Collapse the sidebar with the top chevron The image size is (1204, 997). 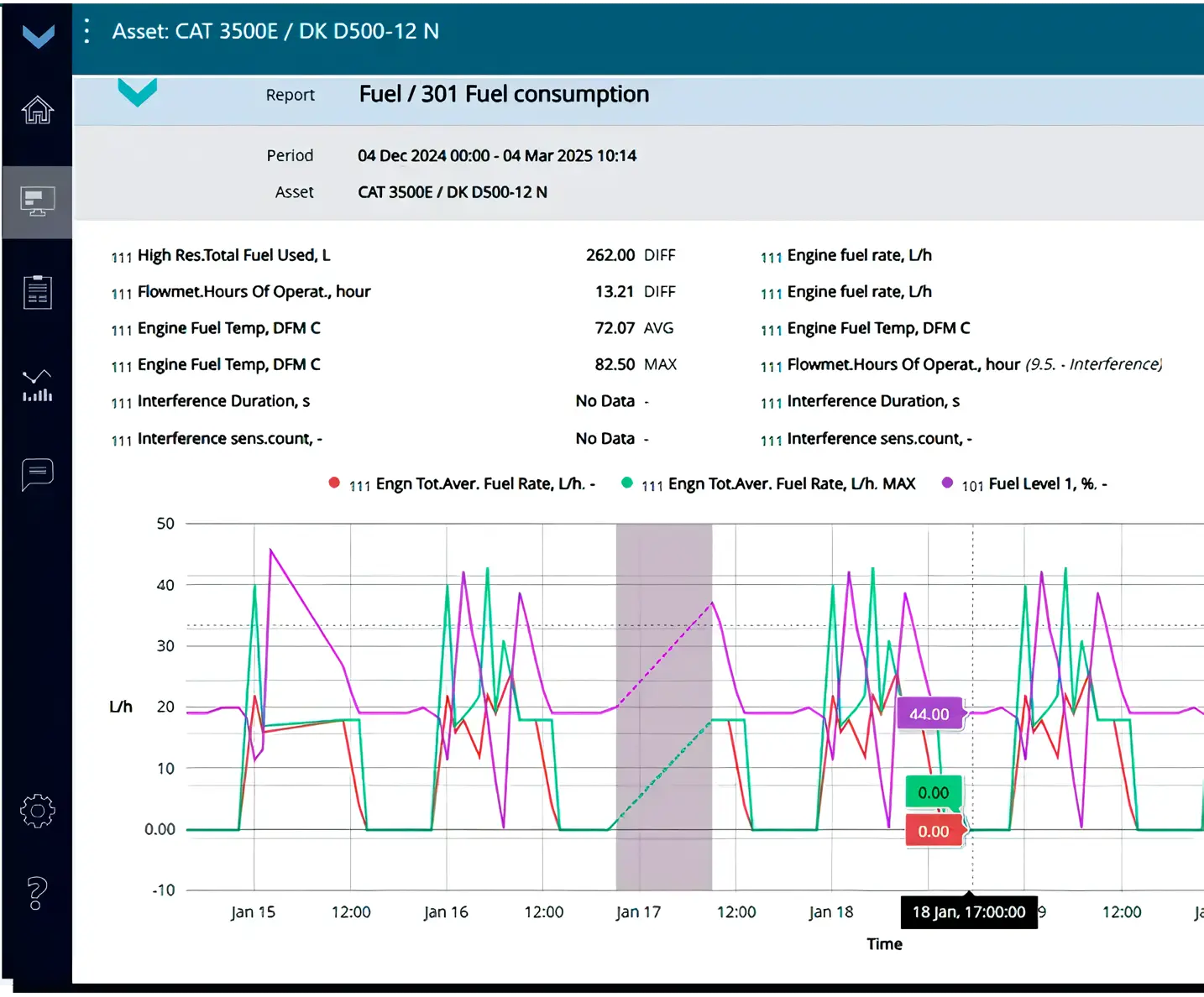pos(38,36)
